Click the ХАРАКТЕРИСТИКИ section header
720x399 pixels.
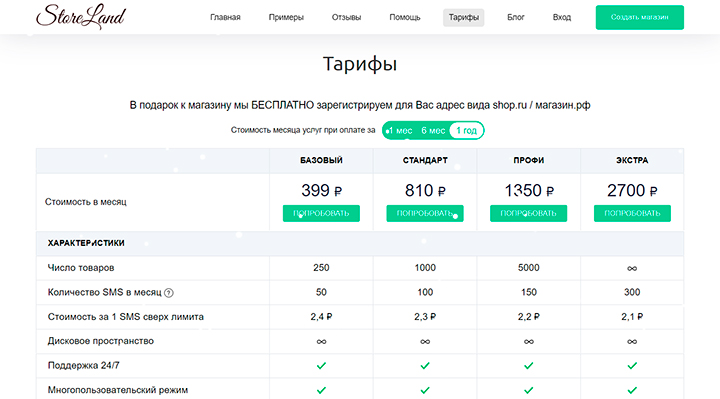pyautogui.click(x=86, y=243)
